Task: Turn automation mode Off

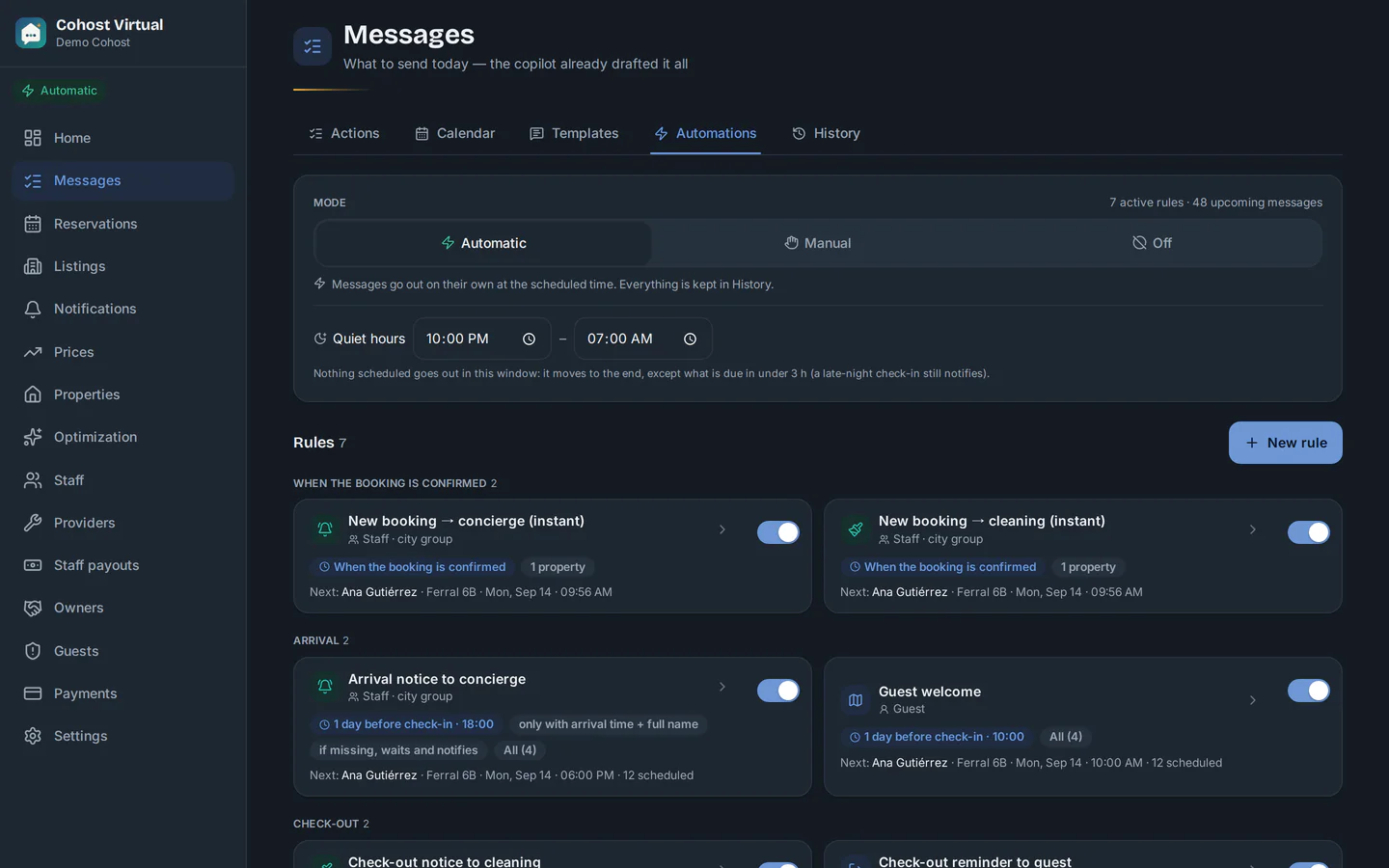Action: tap(1152, 243)
